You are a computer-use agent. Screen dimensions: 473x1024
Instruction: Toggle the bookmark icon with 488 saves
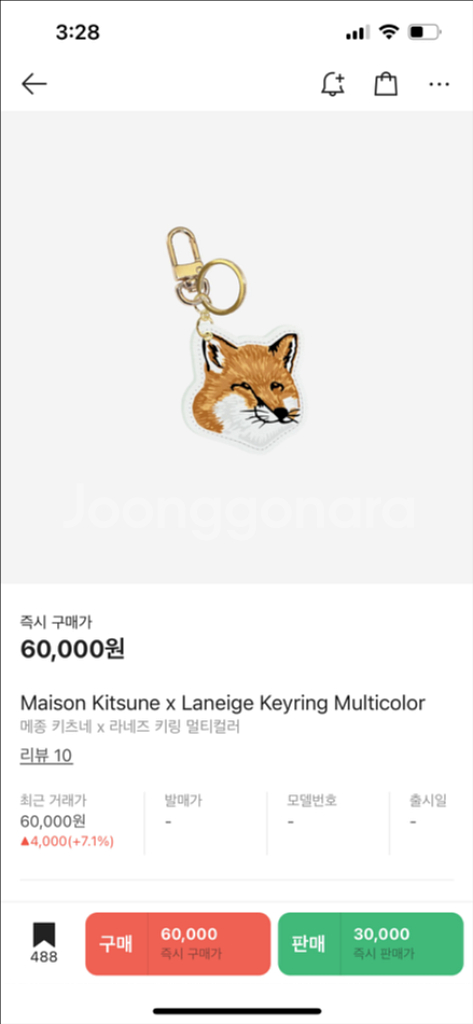pyautogui.click(x=44, y=943)
